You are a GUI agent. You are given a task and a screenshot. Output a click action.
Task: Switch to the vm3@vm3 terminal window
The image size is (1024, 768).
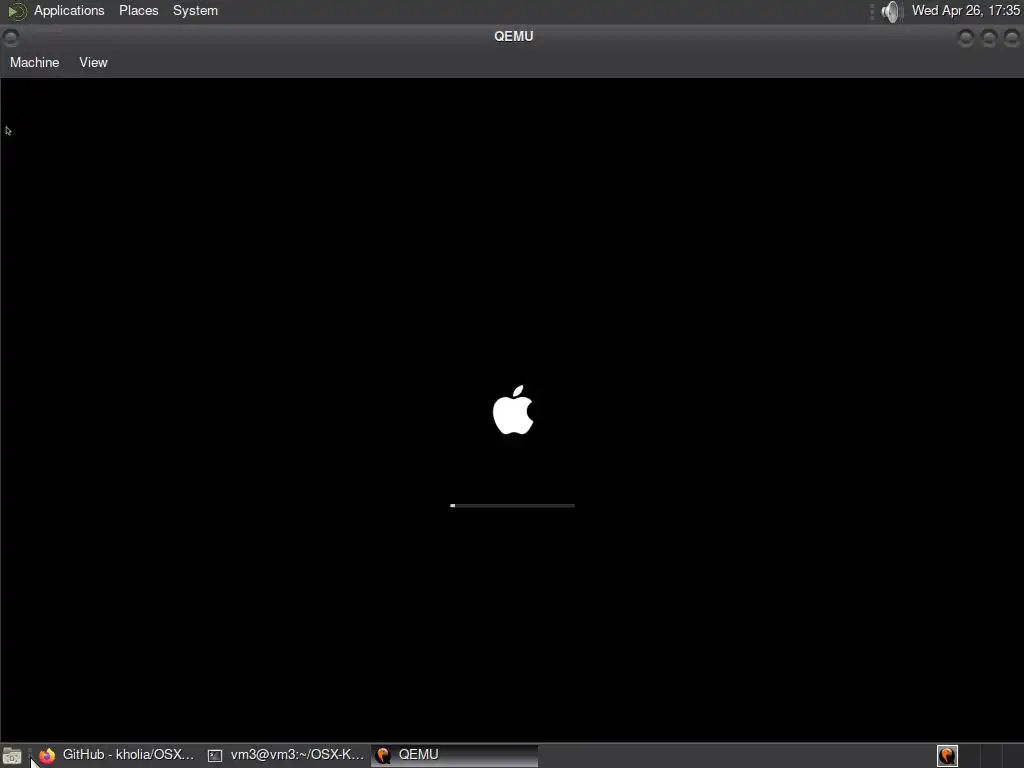pyautogui.click(x=286, y=755)
